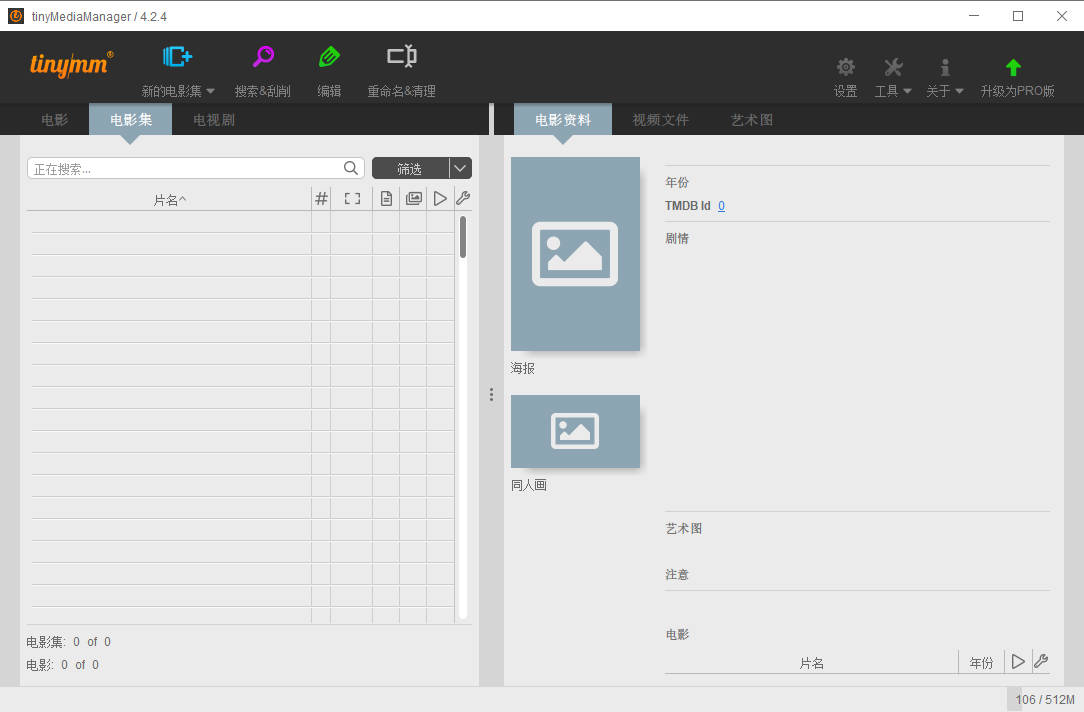
Task: Click the 电影: 0 of 0 status text
Action: point(62,665)
